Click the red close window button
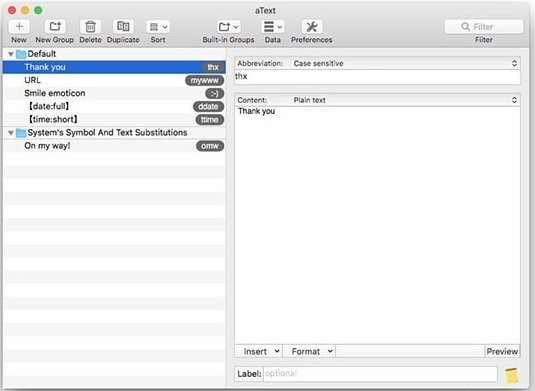535x391 pixels. (12, 10)
